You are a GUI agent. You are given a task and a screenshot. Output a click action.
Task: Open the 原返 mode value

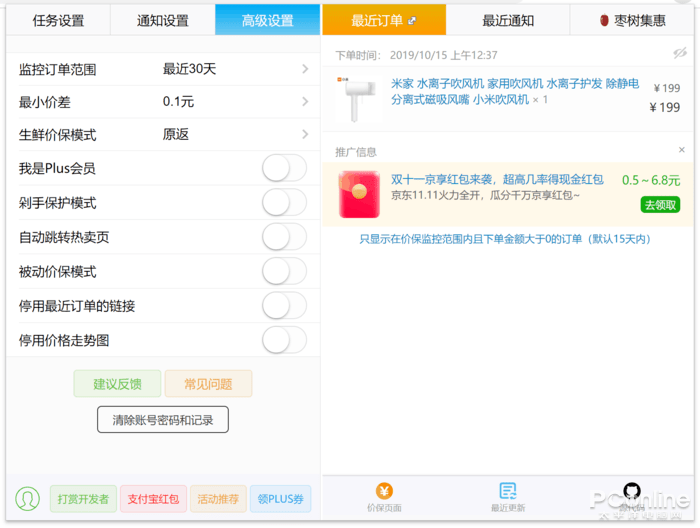tap(175, 134)
